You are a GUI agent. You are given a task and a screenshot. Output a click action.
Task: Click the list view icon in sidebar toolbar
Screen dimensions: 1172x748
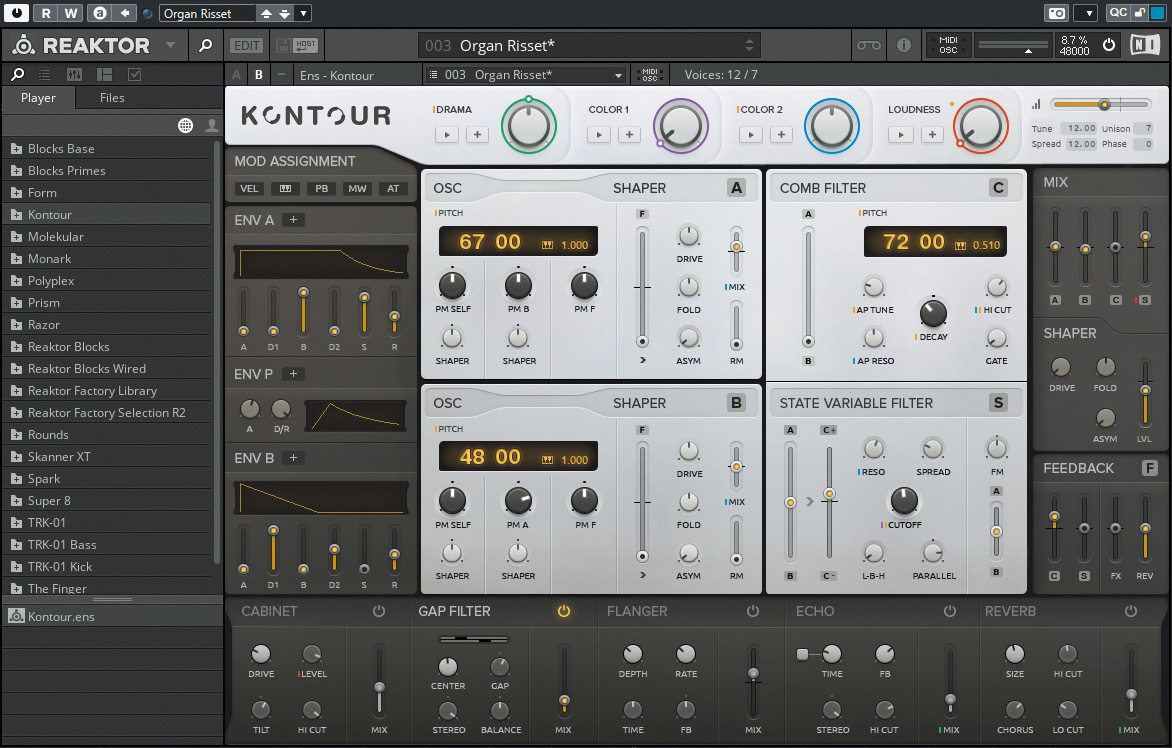coord(45,75)
